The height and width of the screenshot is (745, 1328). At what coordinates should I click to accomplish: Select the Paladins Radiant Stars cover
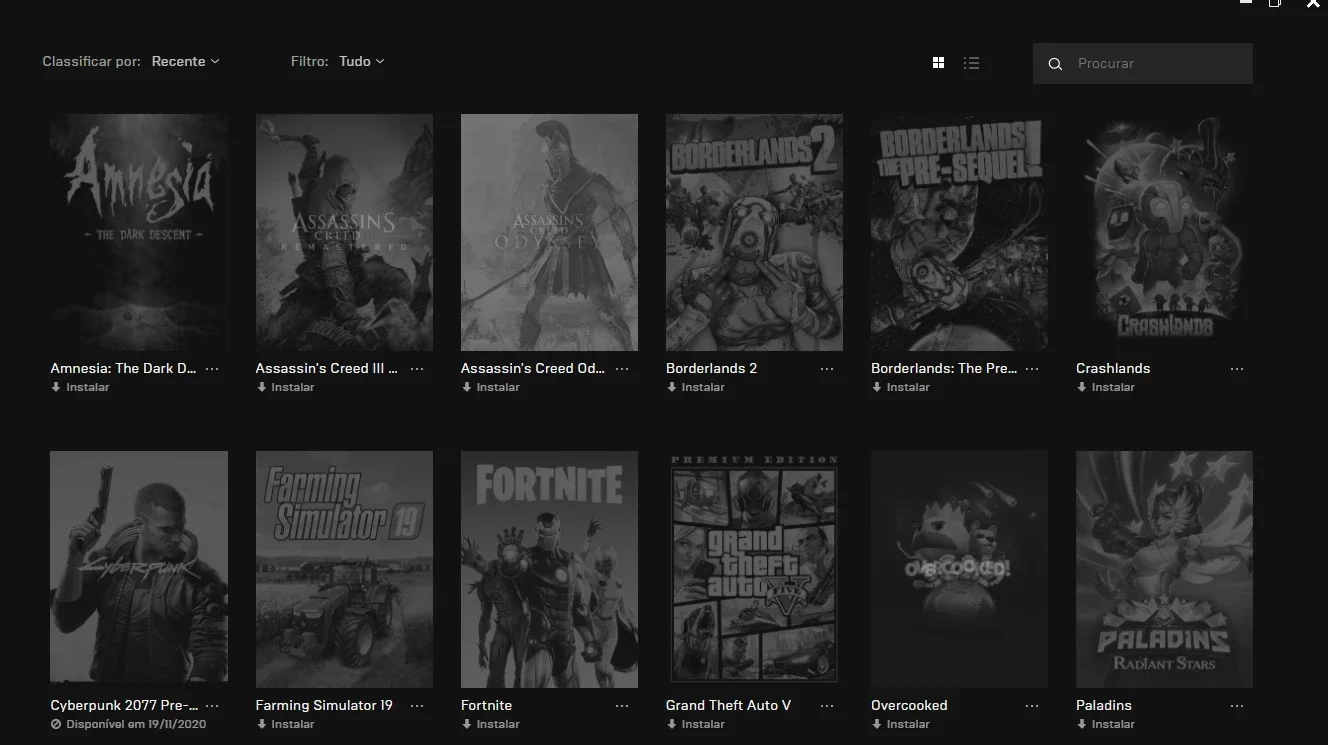click(x=1164, y=569)
